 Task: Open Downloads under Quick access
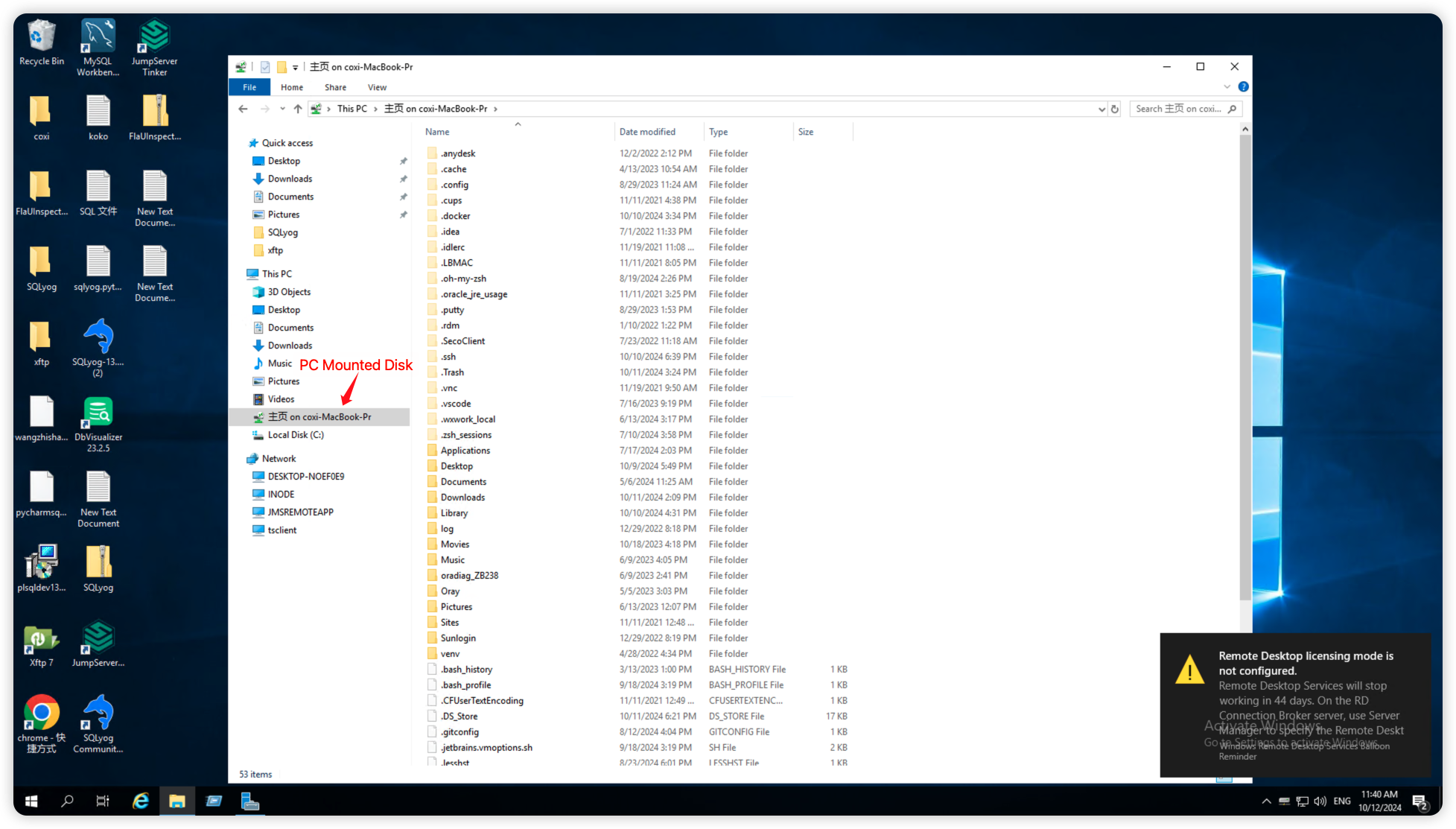(290, 179)
